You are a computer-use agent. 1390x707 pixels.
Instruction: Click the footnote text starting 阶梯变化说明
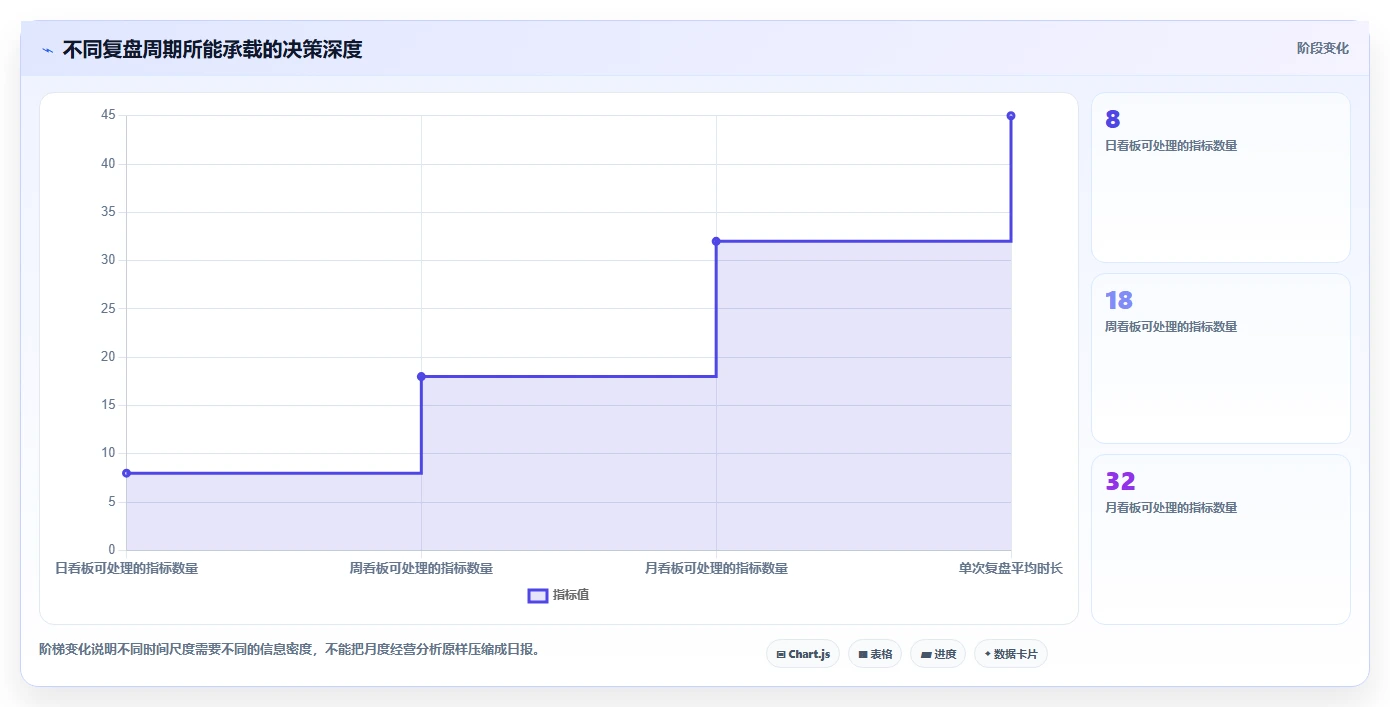coord(291,649)
